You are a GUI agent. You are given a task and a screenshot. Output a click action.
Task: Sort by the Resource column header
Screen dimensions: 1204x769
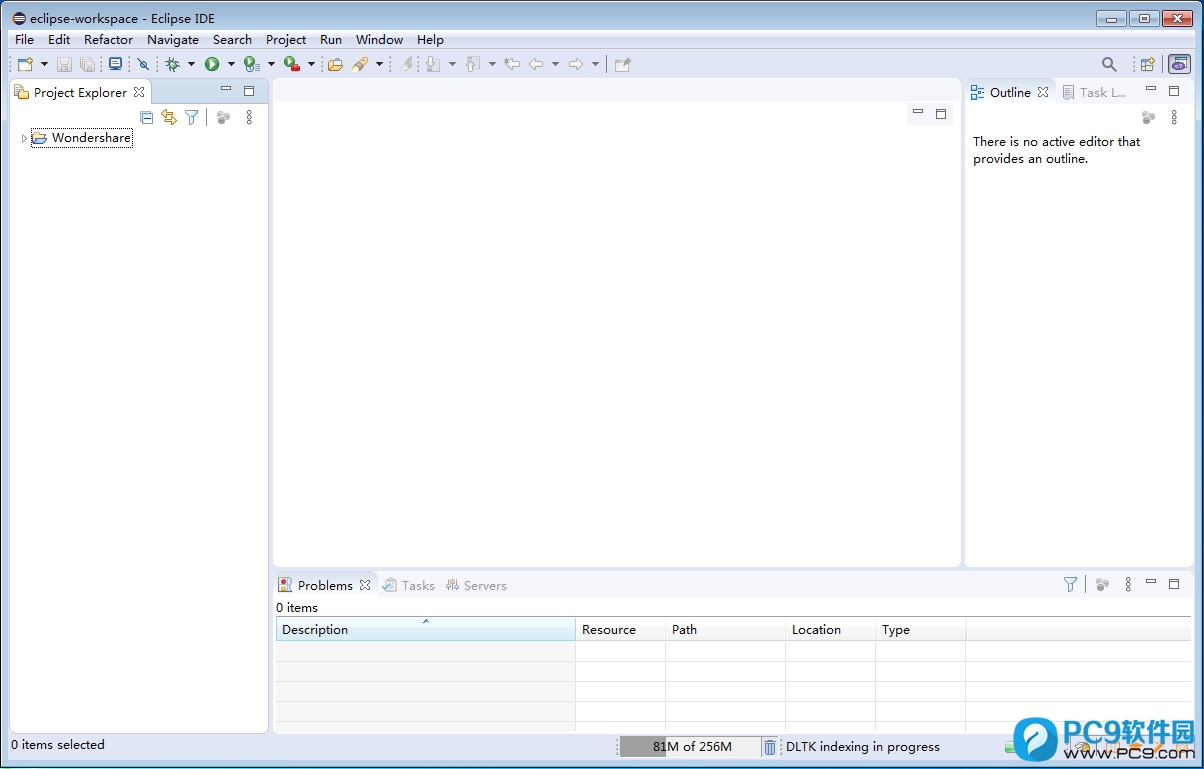click(620, 629)
